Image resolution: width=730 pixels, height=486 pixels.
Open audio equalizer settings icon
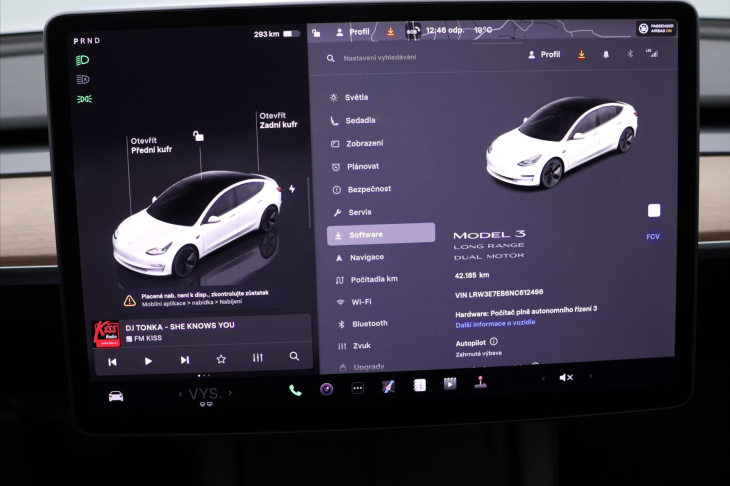tap(257, 358)
